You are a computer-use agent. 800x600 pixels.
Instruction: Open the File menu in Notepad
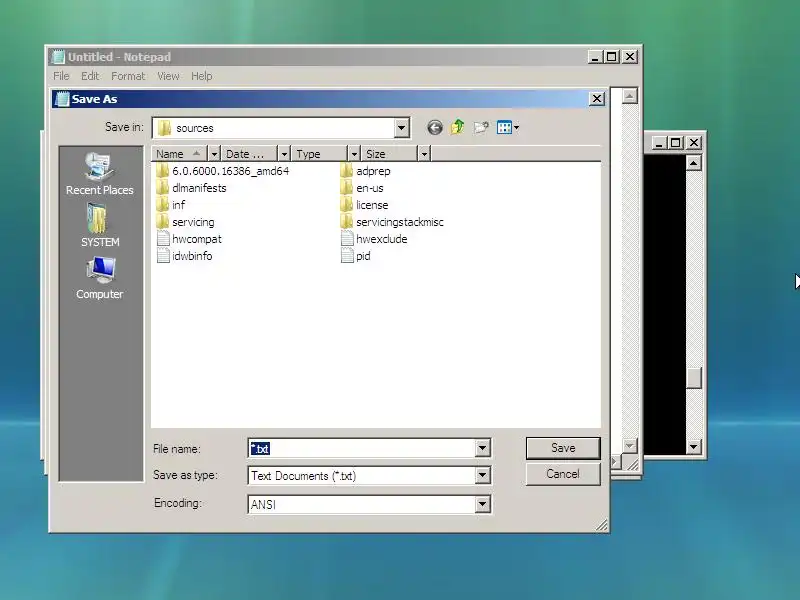click(x=61, y=76)
